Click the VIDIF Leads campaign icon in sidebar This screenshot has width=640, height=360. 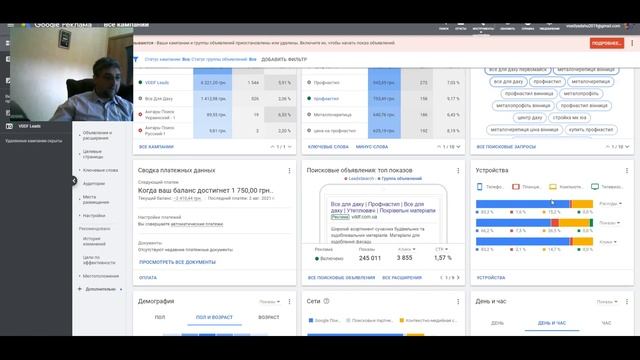[9, 126]
